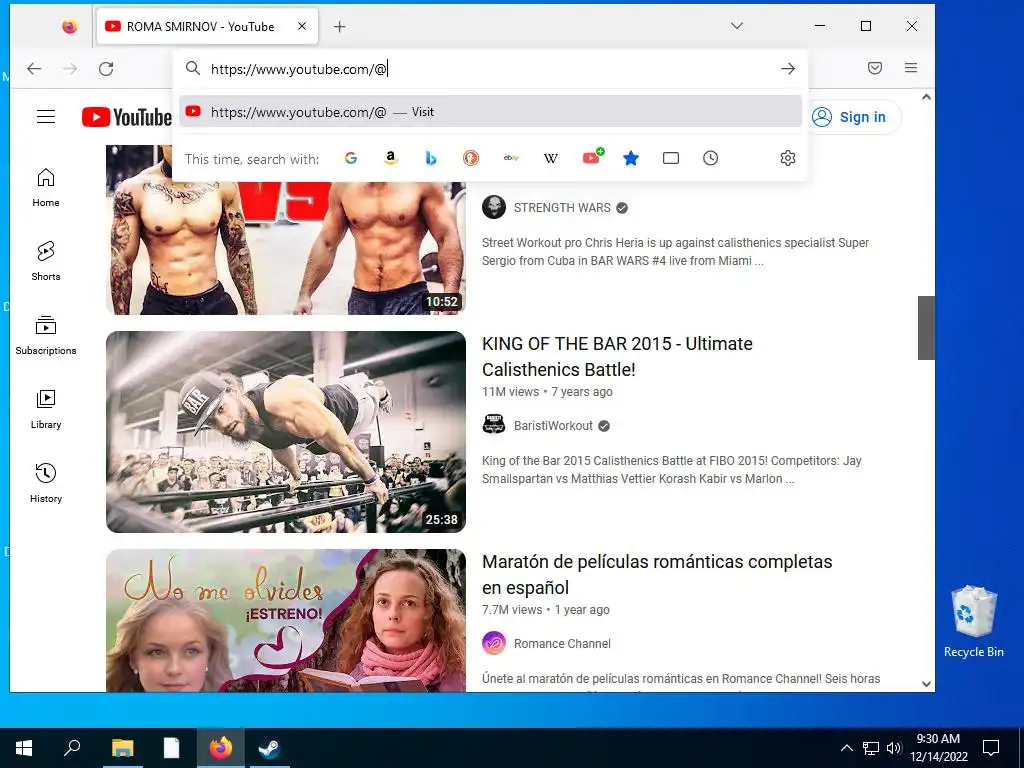
Task: Show hidden system tray icons
Action: tap(846, 748)
